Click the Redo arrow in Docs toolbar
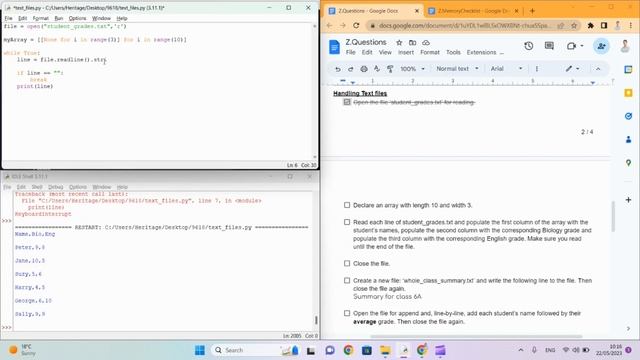 (x=351, y=69)
